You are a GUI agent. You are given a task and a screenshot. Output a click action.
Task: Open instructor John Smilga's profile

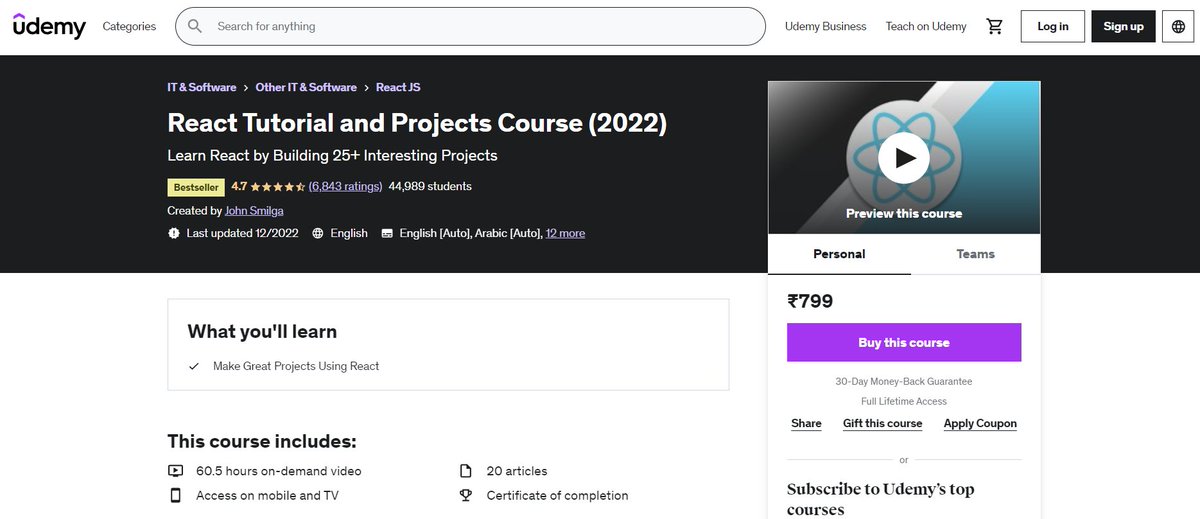(253, 211)
